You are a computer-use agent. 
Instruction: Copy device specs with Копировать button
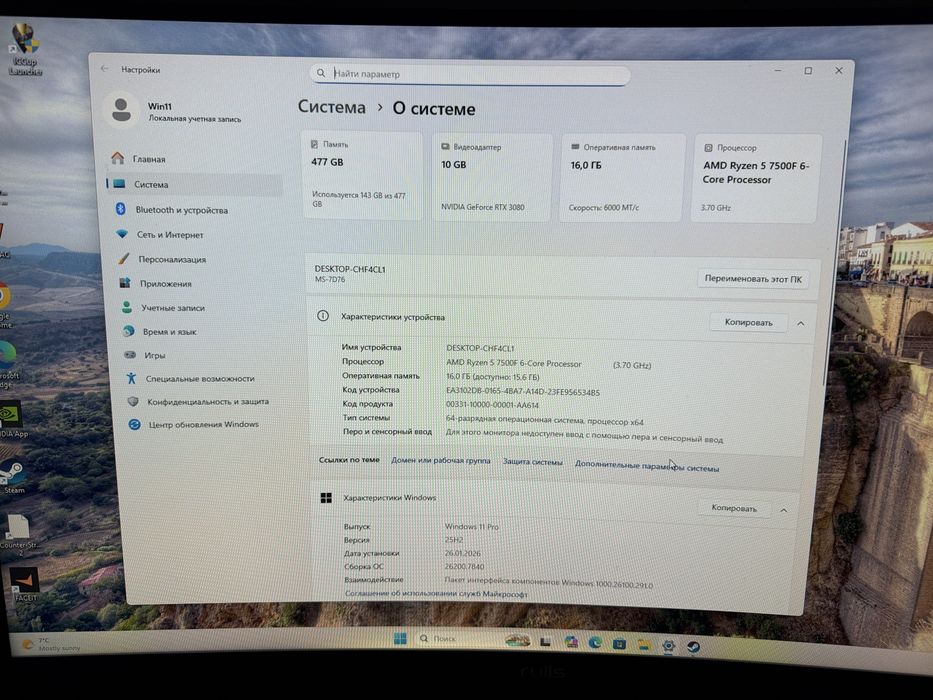click(749, 322)
